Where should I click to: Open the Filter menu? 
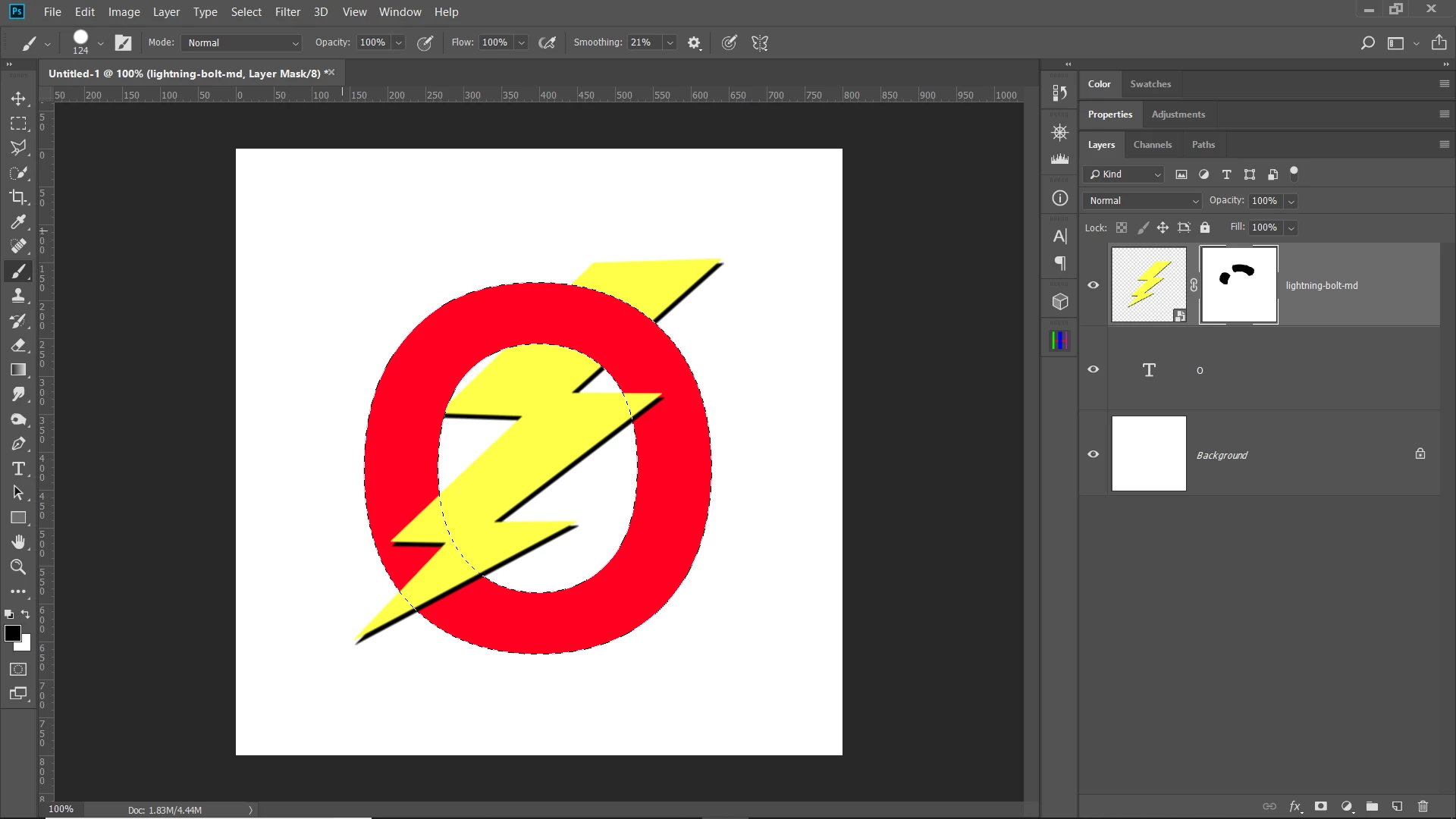tap(287, 12)
